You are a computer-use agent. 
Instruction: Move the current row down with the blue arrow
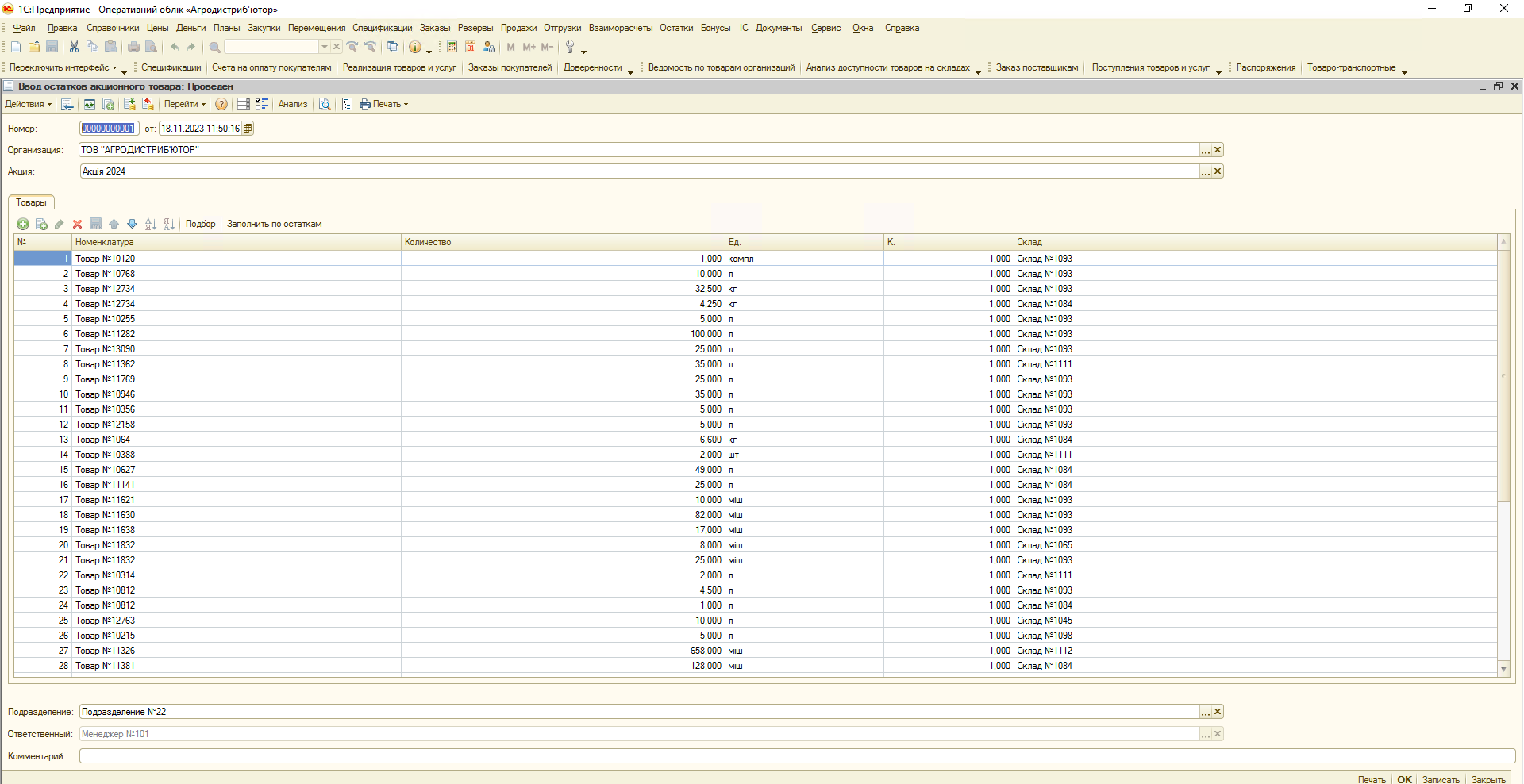132,225
